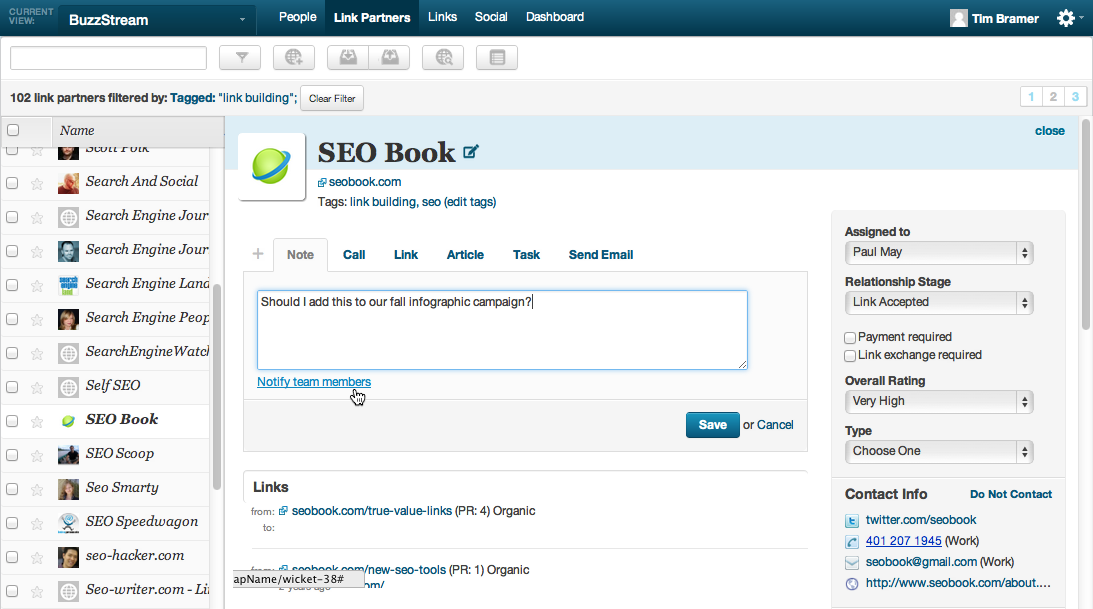The height and width of the screenshot is (609, 1093).
Task: Star the Search And Social row
Action: point(37,183)
